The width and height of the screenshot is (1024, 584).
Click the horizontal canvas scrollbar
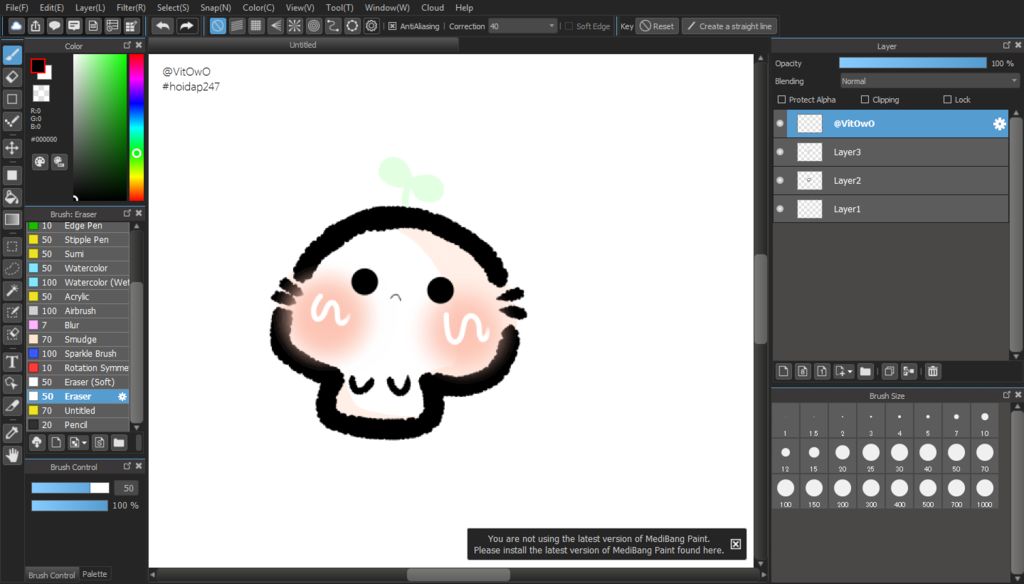click(458, 575)
